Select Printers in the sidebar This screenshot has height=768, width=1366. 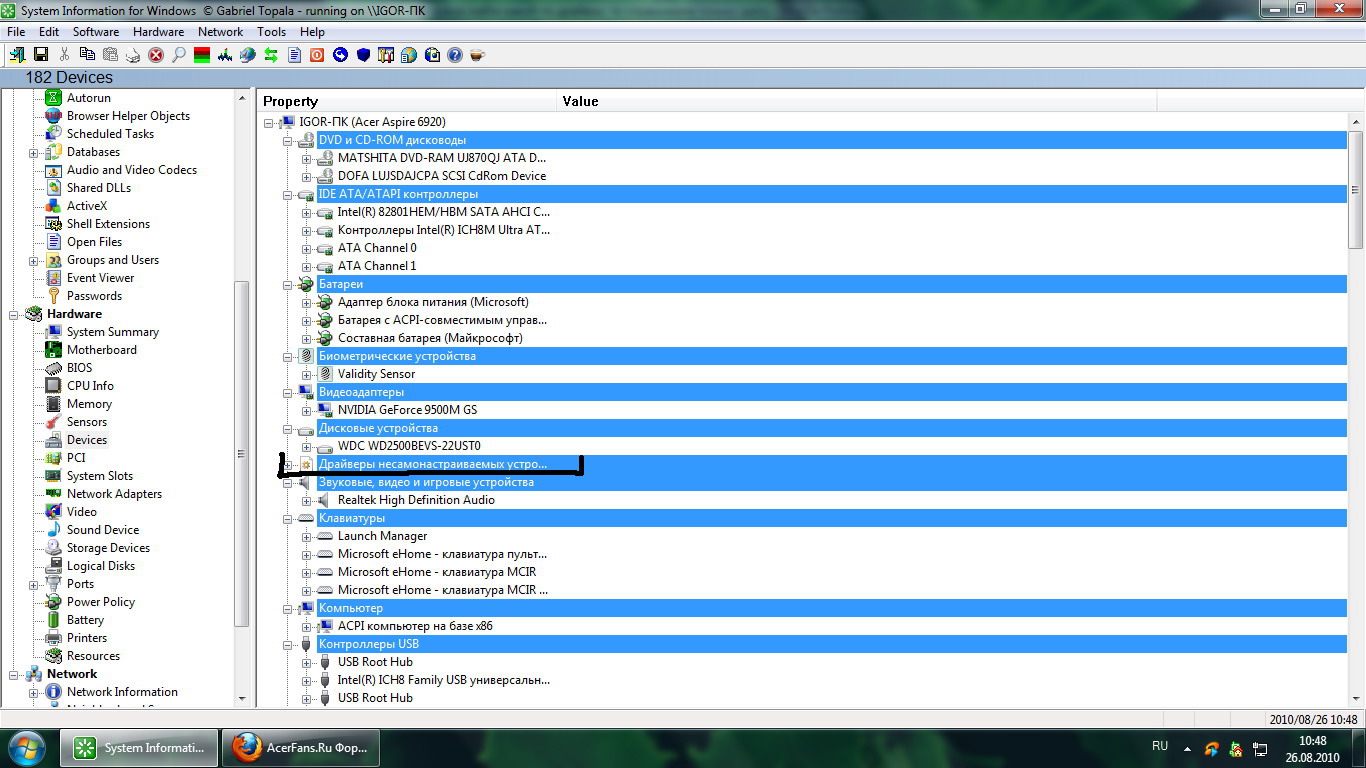tap(87, 638)
